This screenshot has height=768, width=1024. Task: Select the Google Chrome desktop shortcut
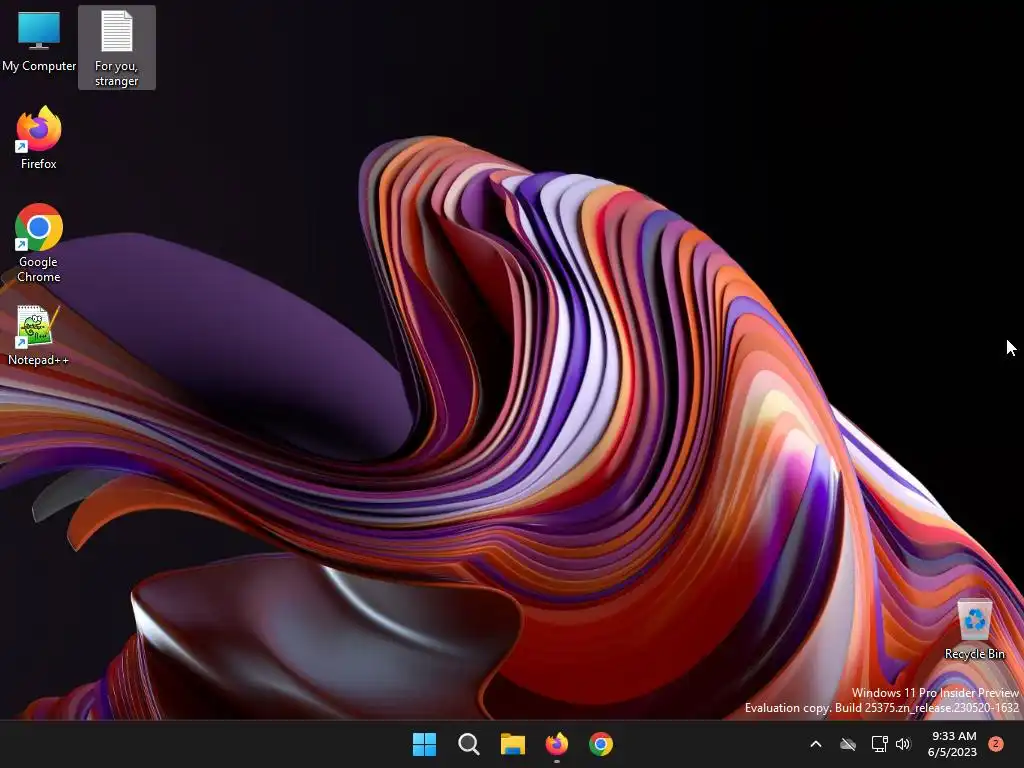pos(39,243)
